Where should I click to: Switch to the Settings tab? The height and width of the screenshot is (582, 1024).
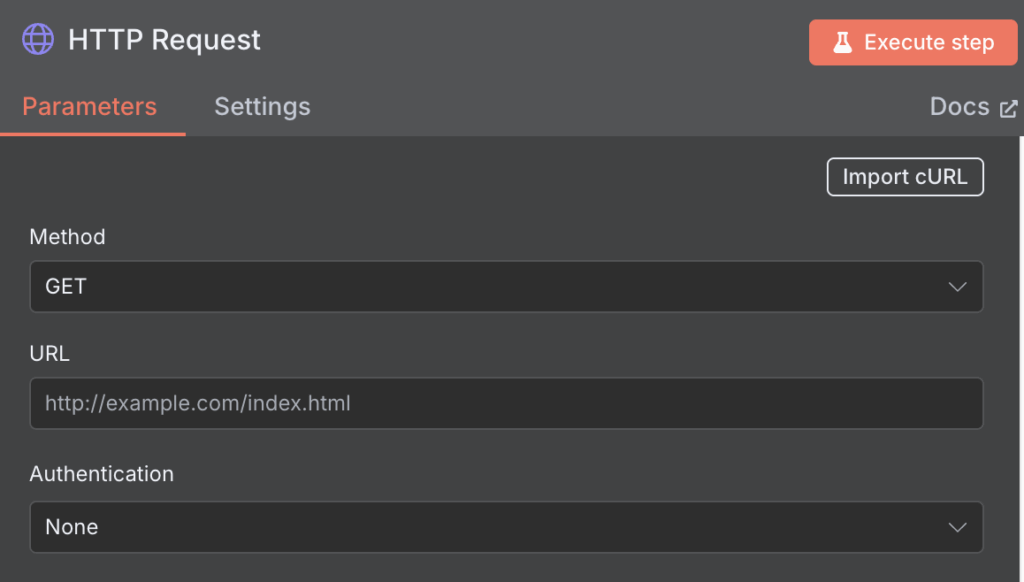pos(262,106)
